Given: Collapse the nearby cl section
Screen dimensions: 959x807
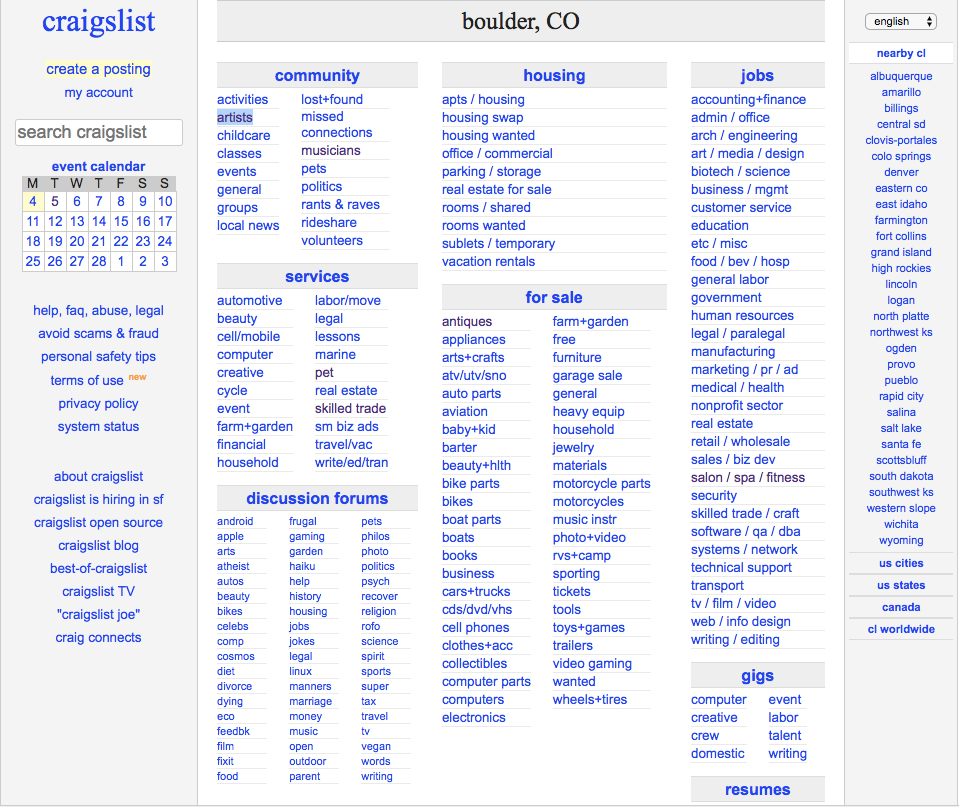Looking at the screenshot, I should (901, 53).
